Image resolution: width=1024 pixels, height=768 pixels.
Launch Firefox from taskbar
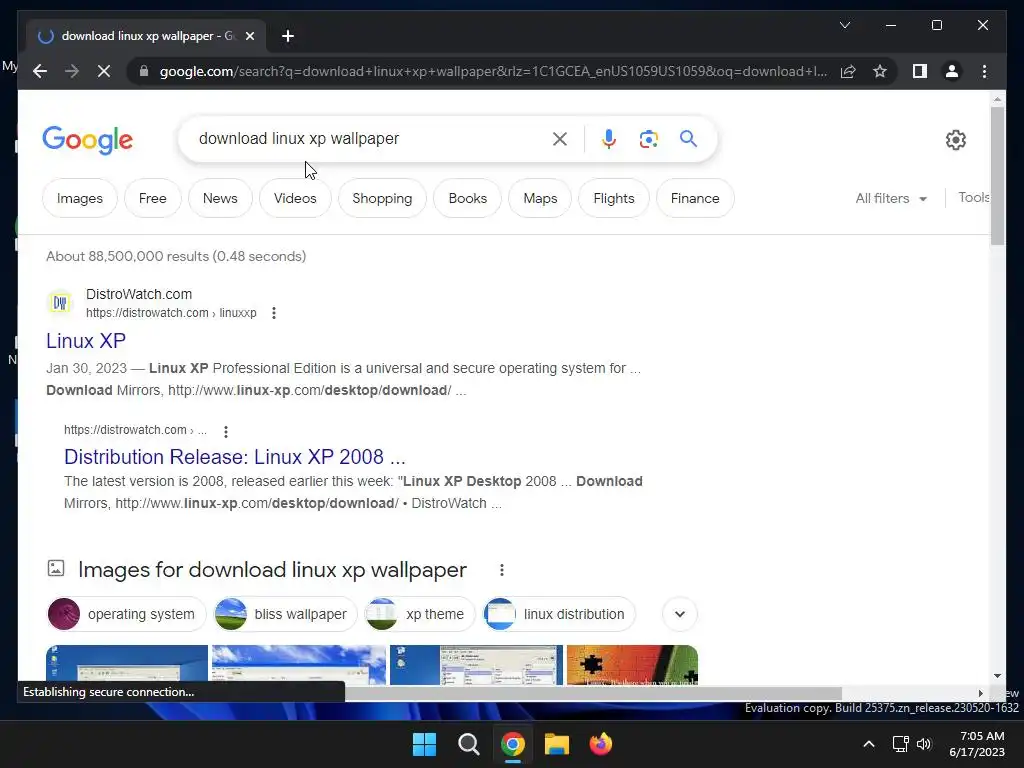click(601, 744)
